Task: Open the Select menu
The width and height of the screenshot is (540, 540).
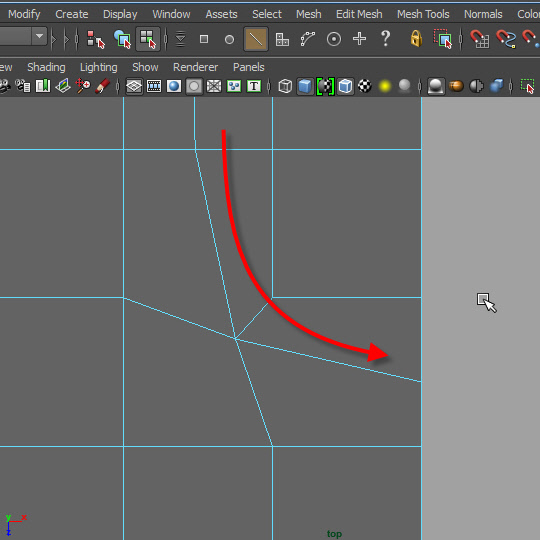Action: click(x=267, y=14)
